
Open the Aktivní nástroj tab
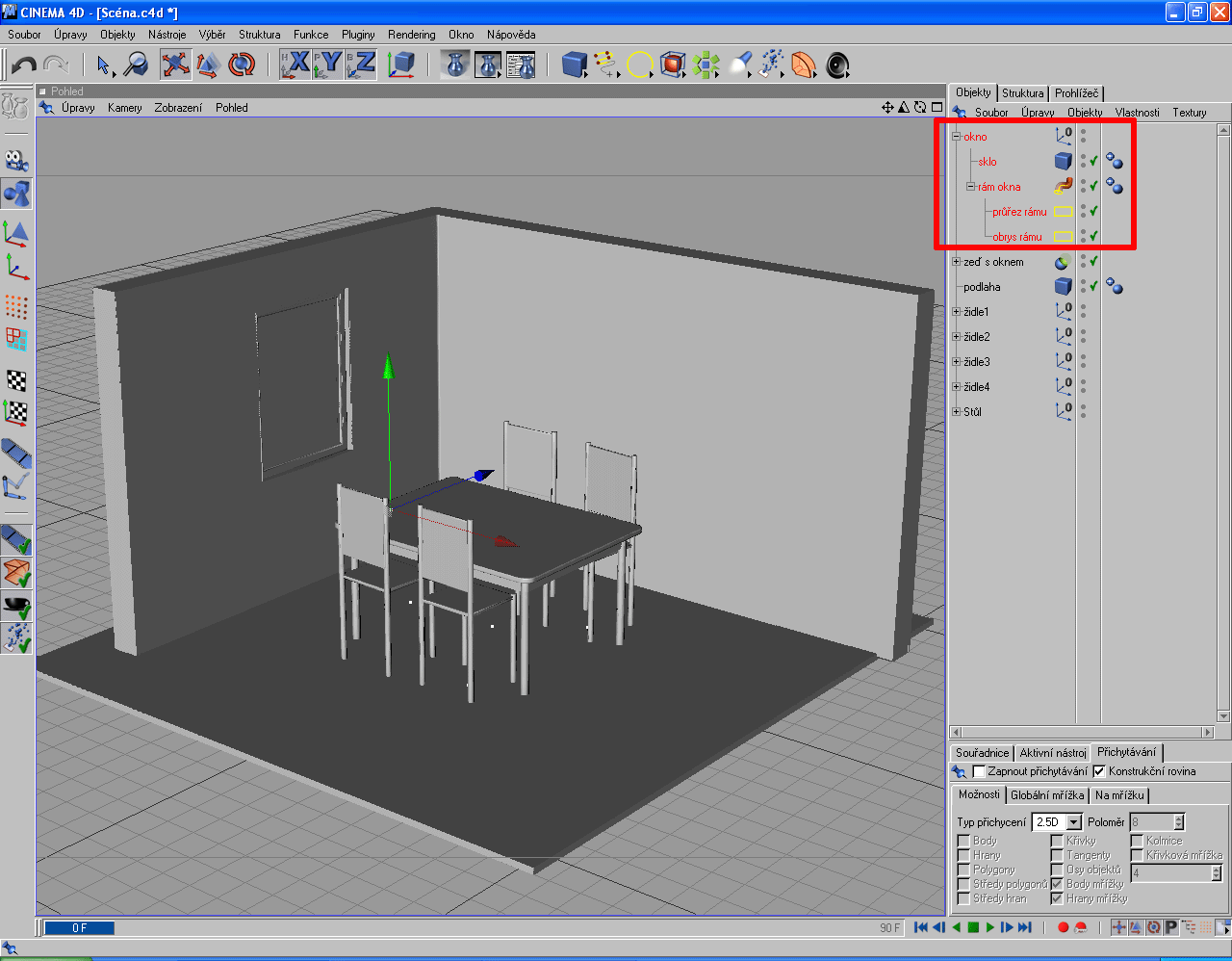1053,753
